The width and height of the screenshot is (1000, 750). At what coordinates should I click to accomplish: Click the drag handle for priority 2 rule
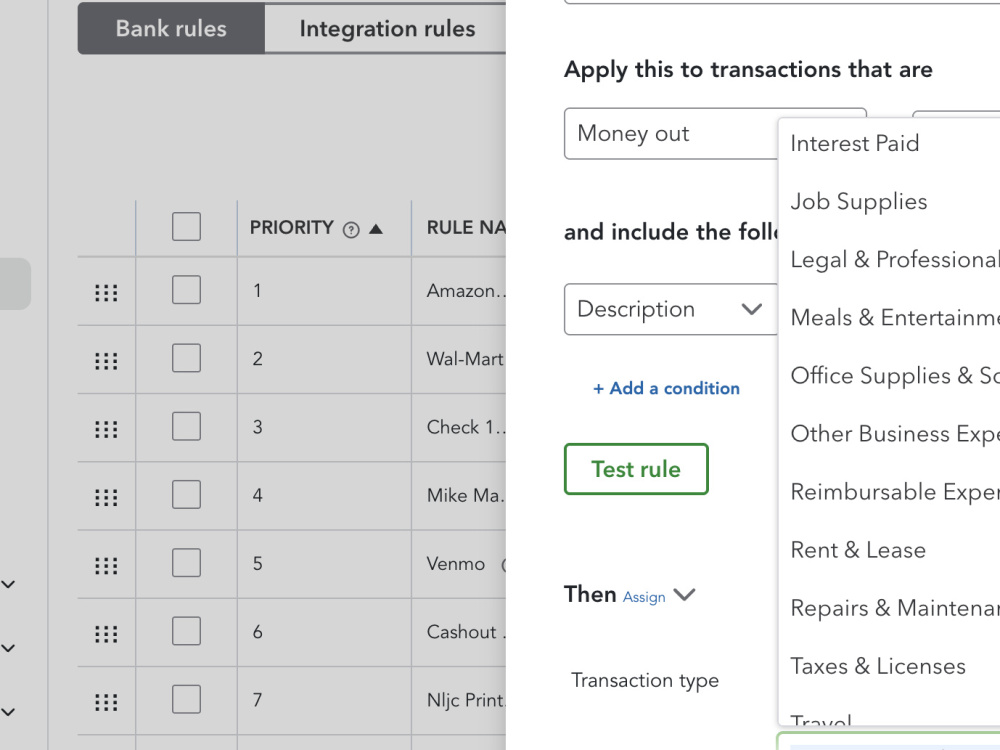click(106, 361)
